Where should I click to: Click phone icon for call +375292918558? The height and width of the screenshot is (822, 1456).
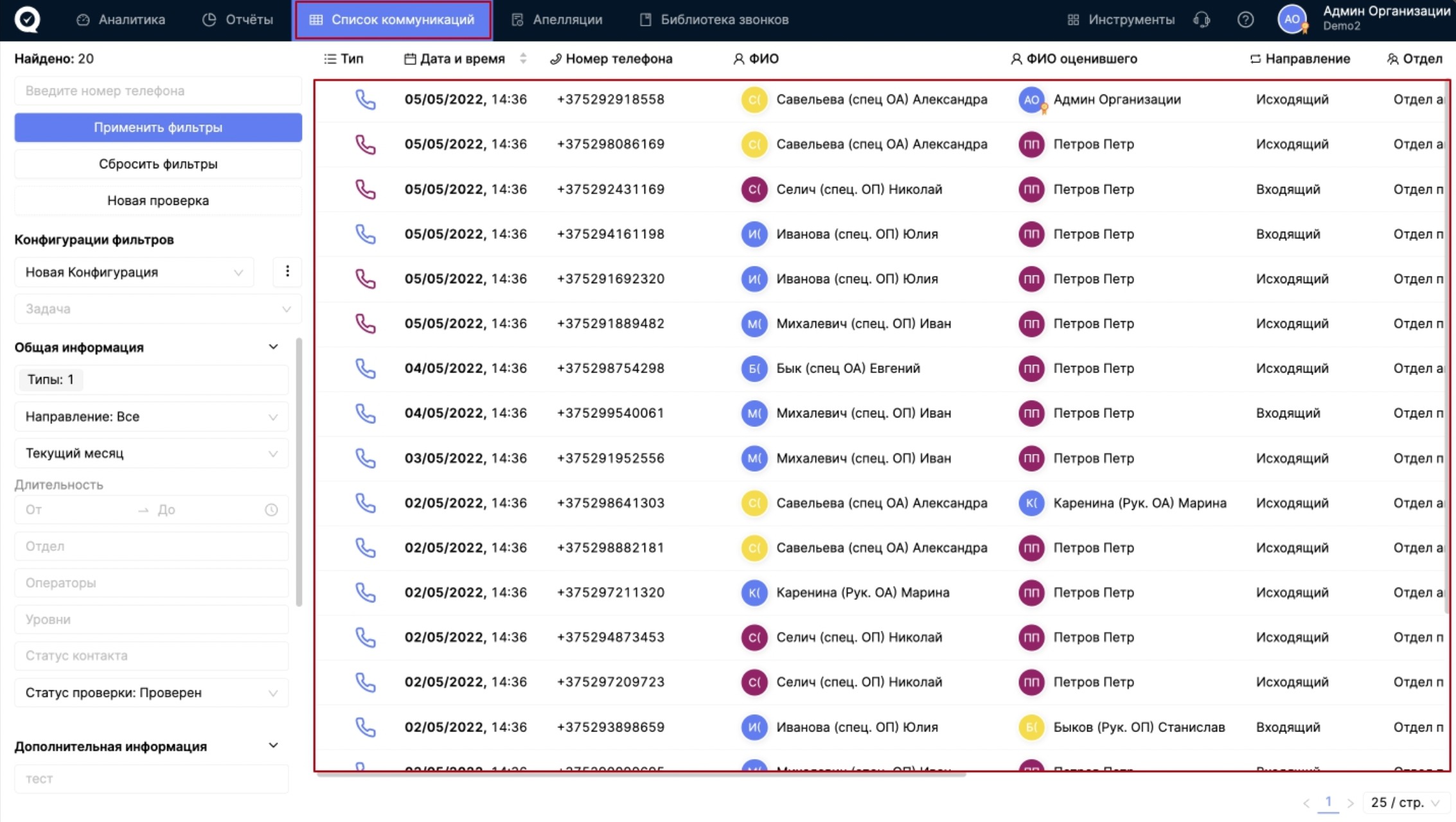(366, 100)
